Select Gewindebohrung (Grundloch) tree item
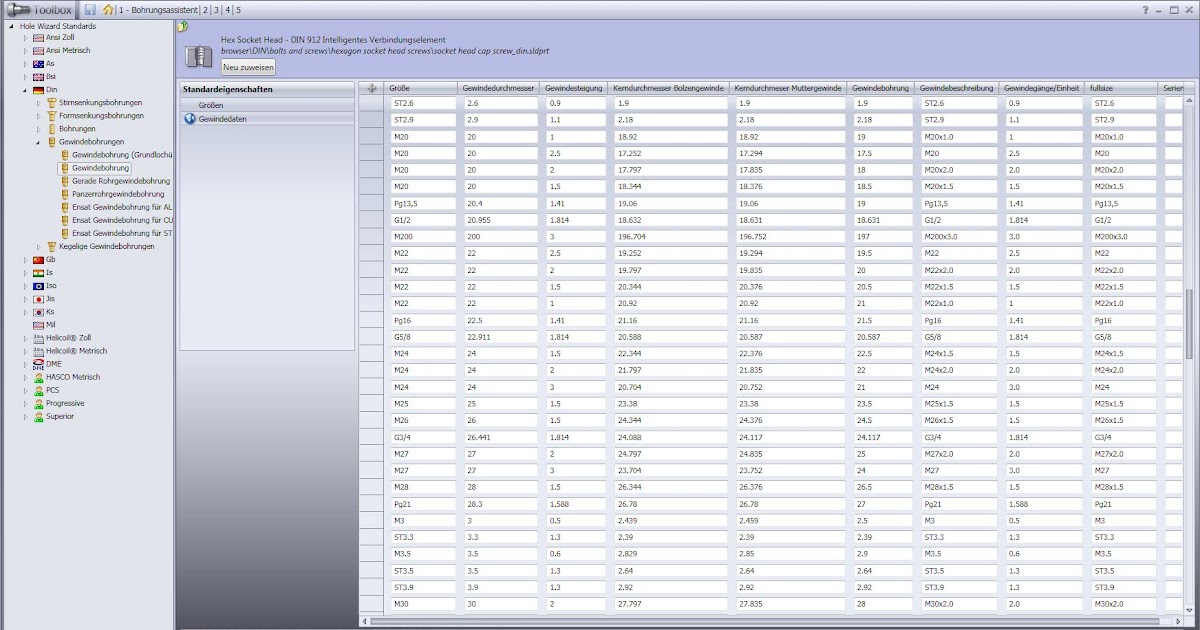 click(x=122, y=155)
